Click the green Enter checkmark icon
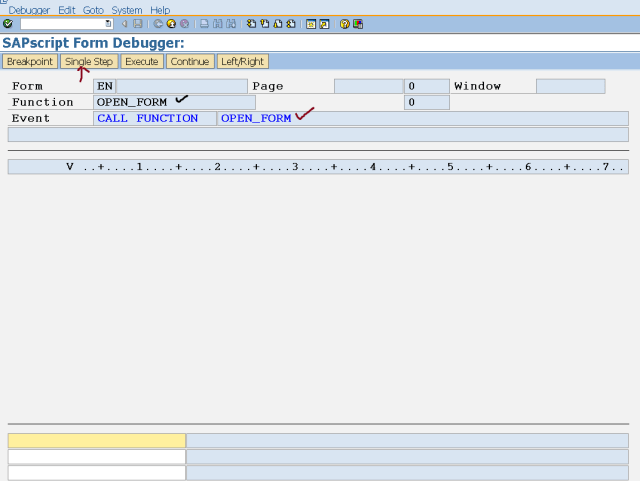 point(8,23)
